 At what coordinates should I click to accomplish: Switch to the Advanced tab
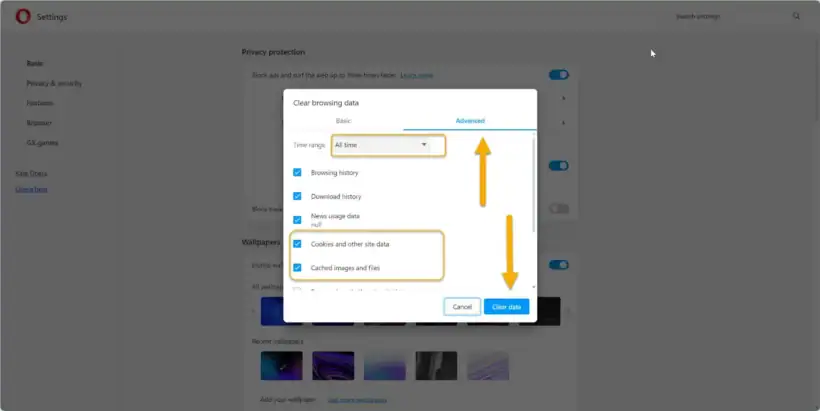click(470, 121)
